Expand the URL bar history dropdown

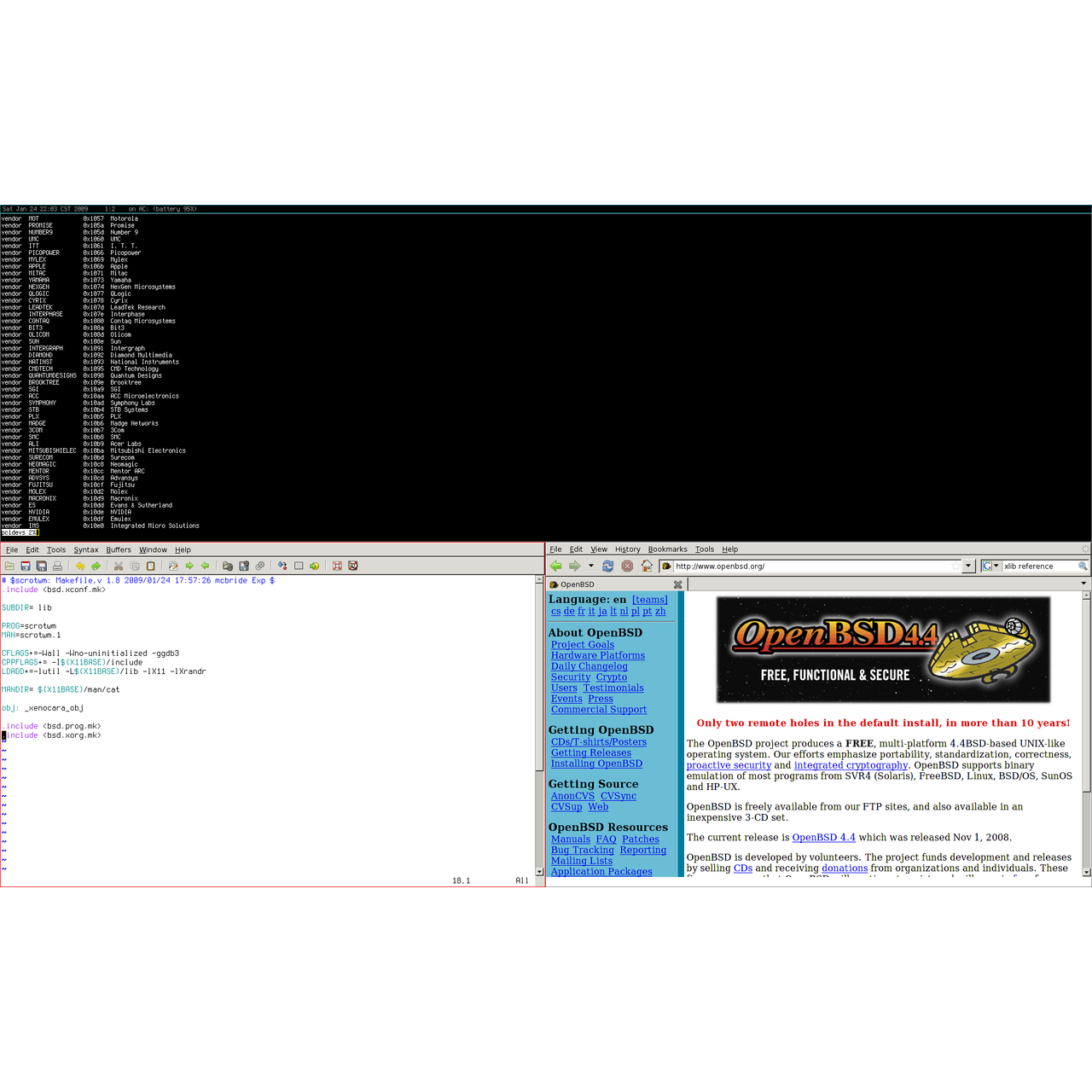pyautogui.click(x=968, y=566)
